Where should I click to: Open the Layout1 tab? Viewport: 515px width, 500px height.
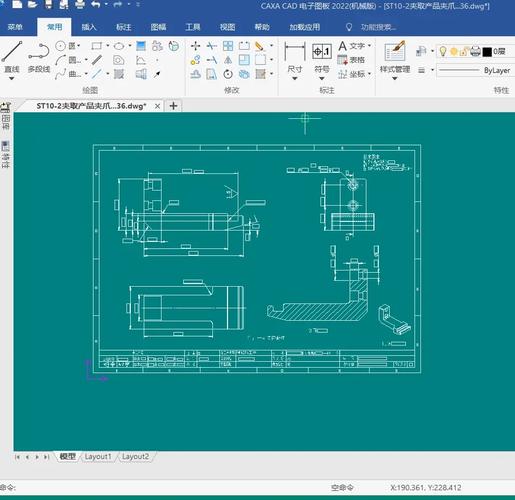(x=98, y=457)
